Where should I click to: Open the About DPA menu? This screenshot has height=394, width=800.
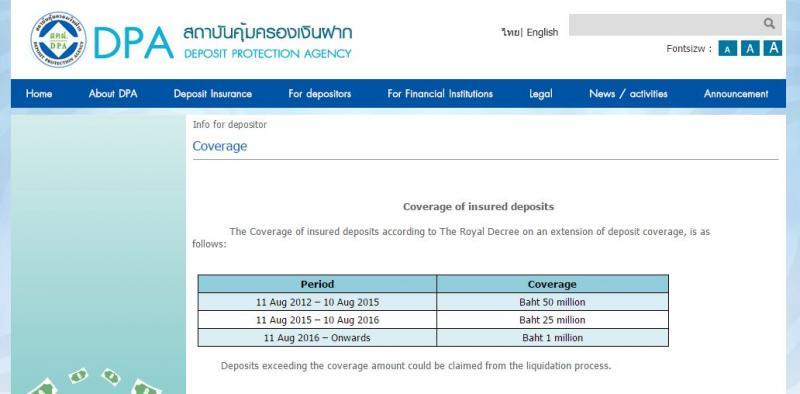coord(113,94)
